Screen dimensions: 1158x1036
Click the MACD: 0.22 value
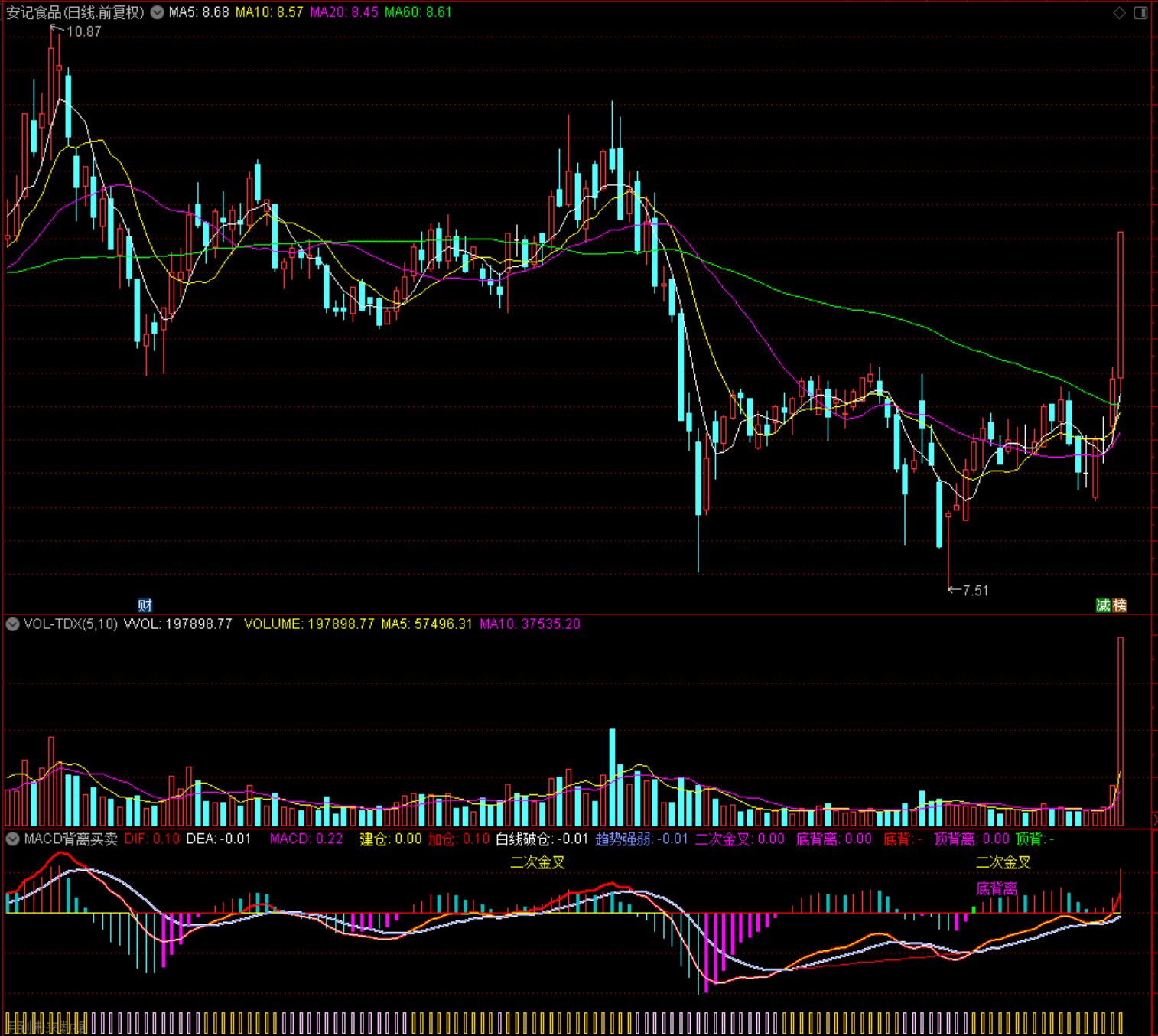click(x=307, y=839)
